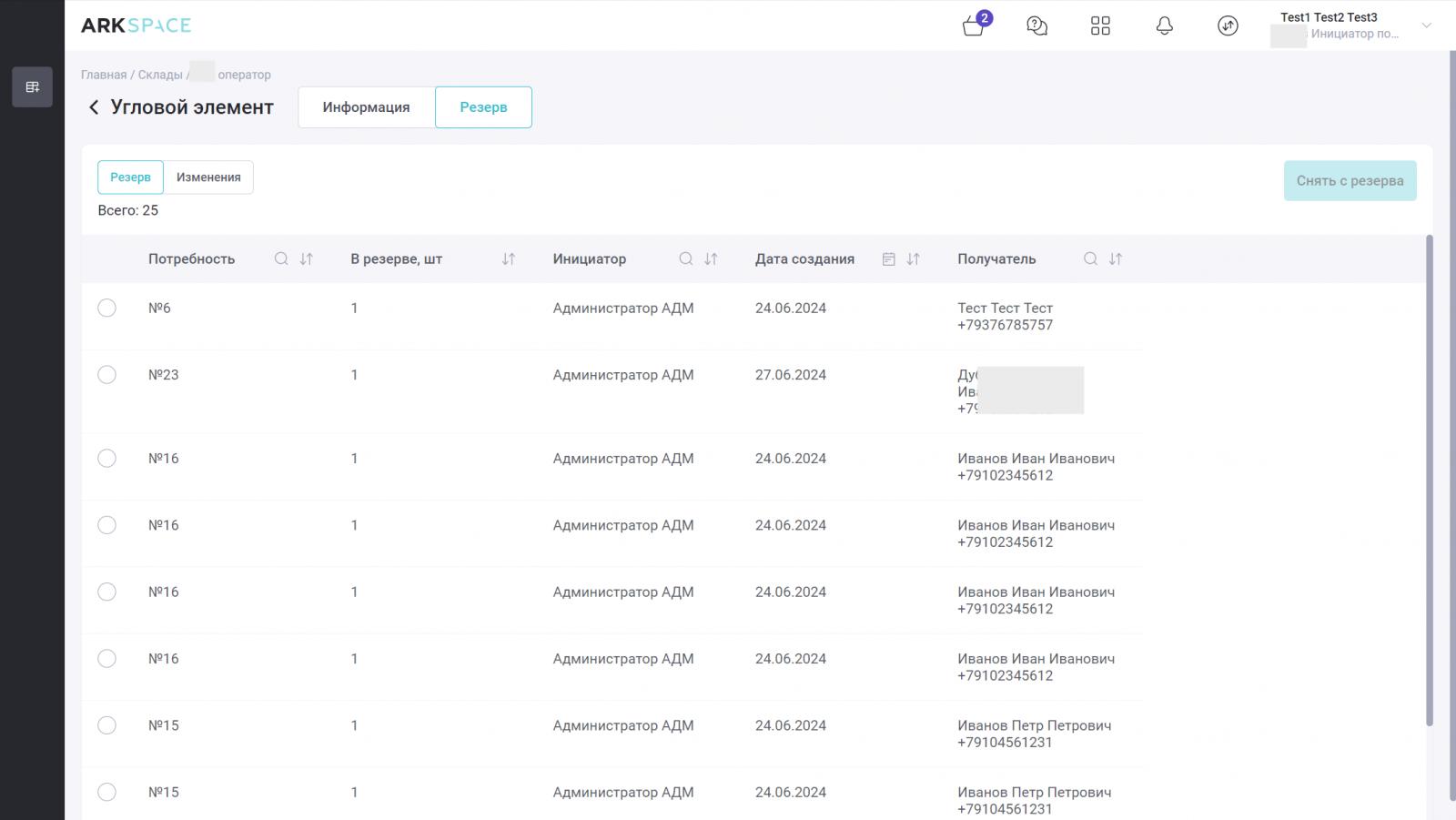This screenshot has height=820, width=1456.
Task: Open the apps grid icon
Action: [1100, 25]
